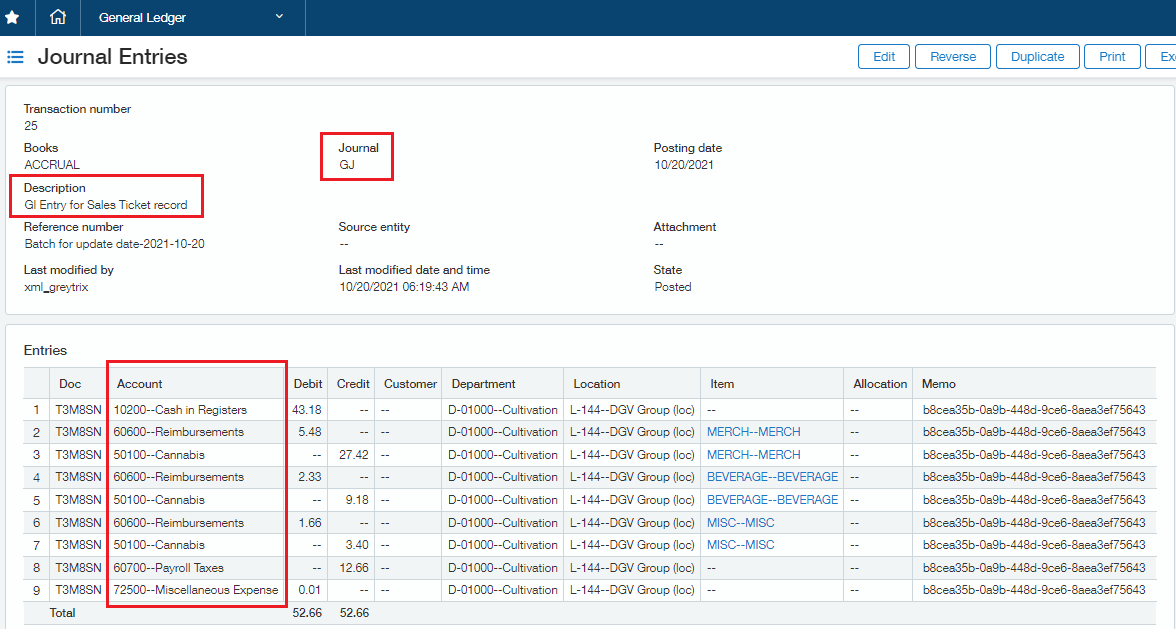Image resolution: width=1176 pixels, height=629 pixels.
Task: Select the 10200--Cash in Registers account cell
Action: pos(180,410)
